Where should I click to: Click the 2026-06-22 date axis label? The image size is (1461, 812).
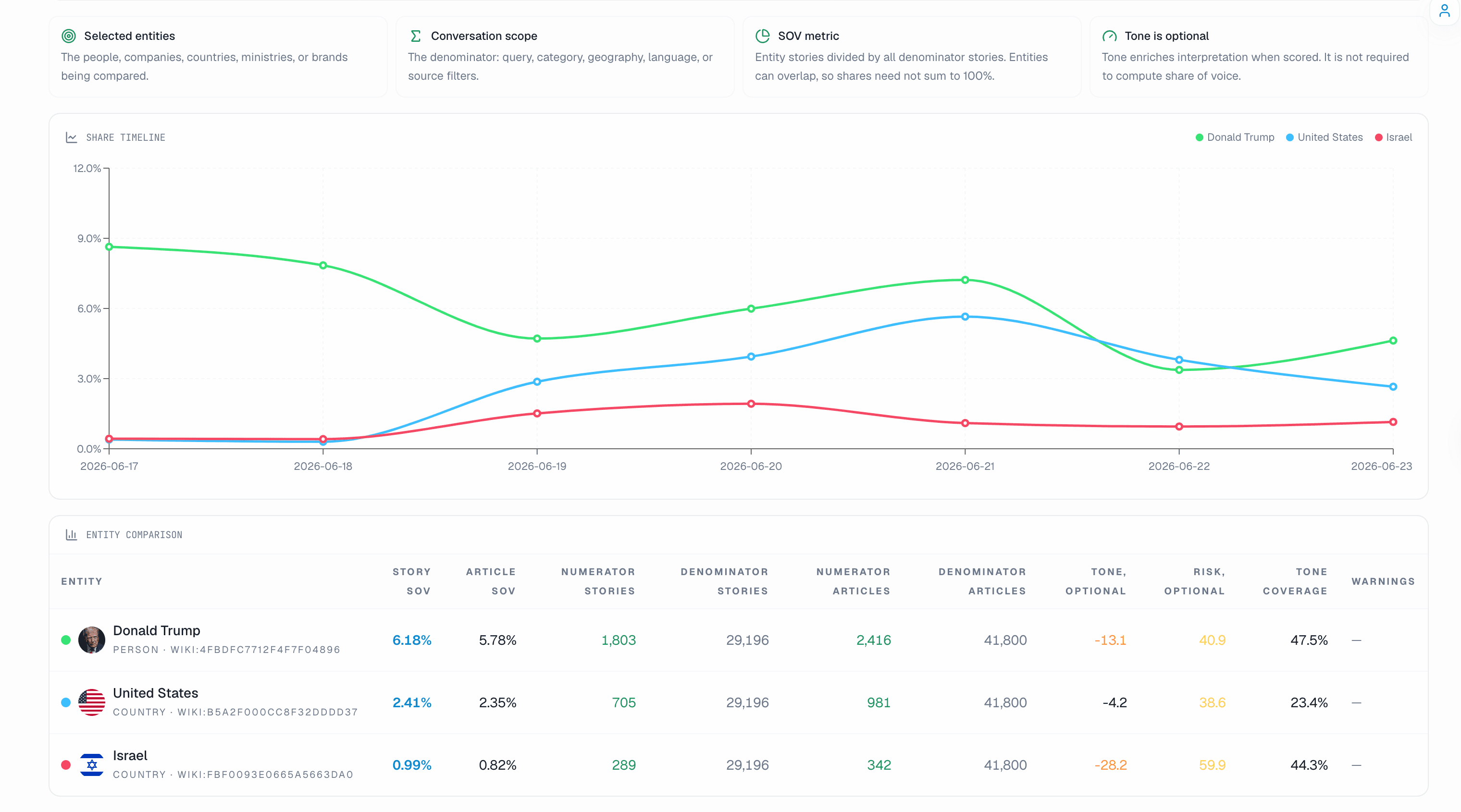click(1178, 466)
